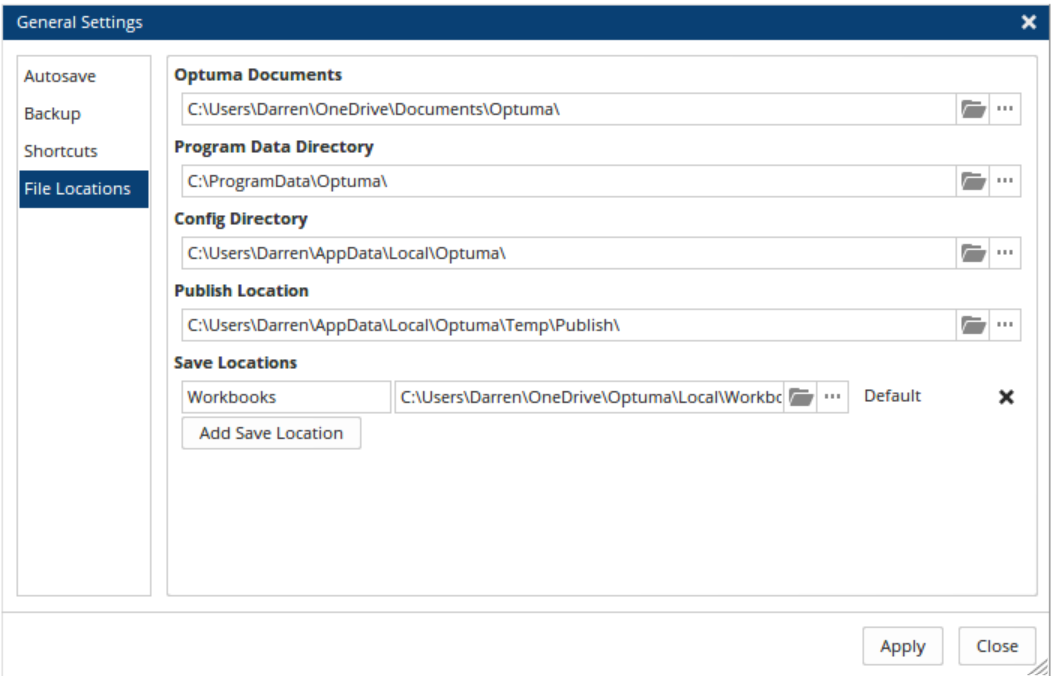Click ellipsis button for Workbooks save location
Viewport: 1051px width, 676px height.
coord(832,397)
